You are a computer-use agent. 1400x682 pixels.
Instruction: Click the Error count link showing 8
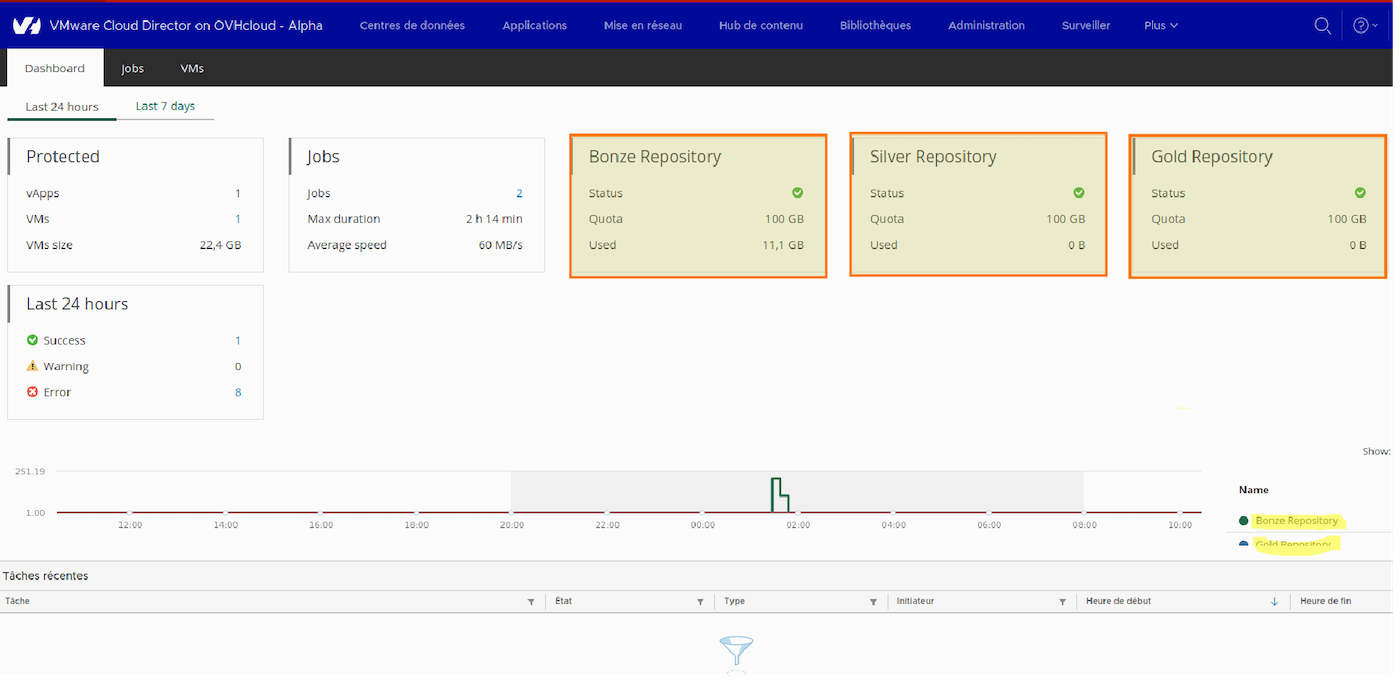(x=238, y=392)
